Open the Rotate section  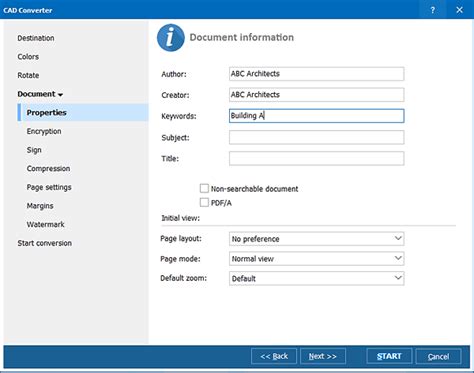(x=28, y=75)
